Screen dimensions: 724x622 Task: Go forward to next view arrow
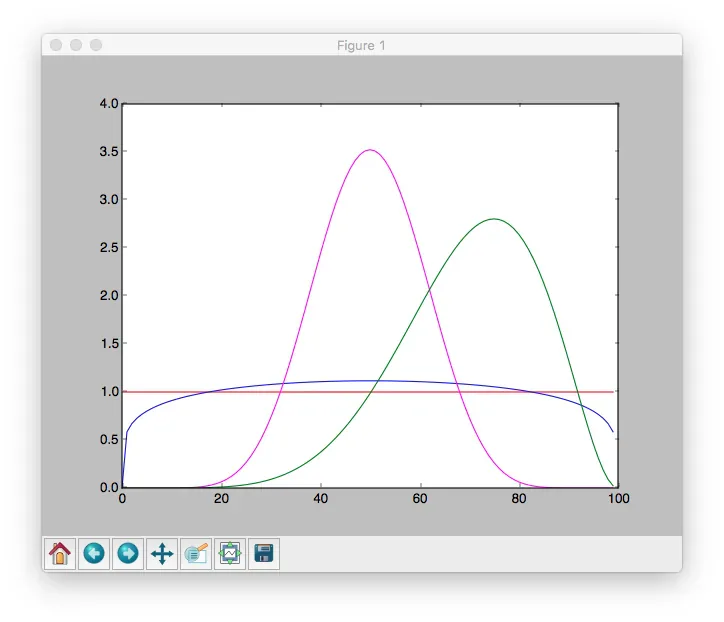(x=128, y=553)
